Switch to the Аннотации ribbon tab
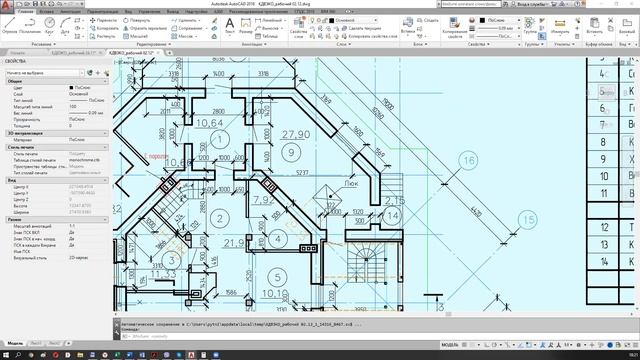This screenshot has height=360, width=640. coord(70,12)
